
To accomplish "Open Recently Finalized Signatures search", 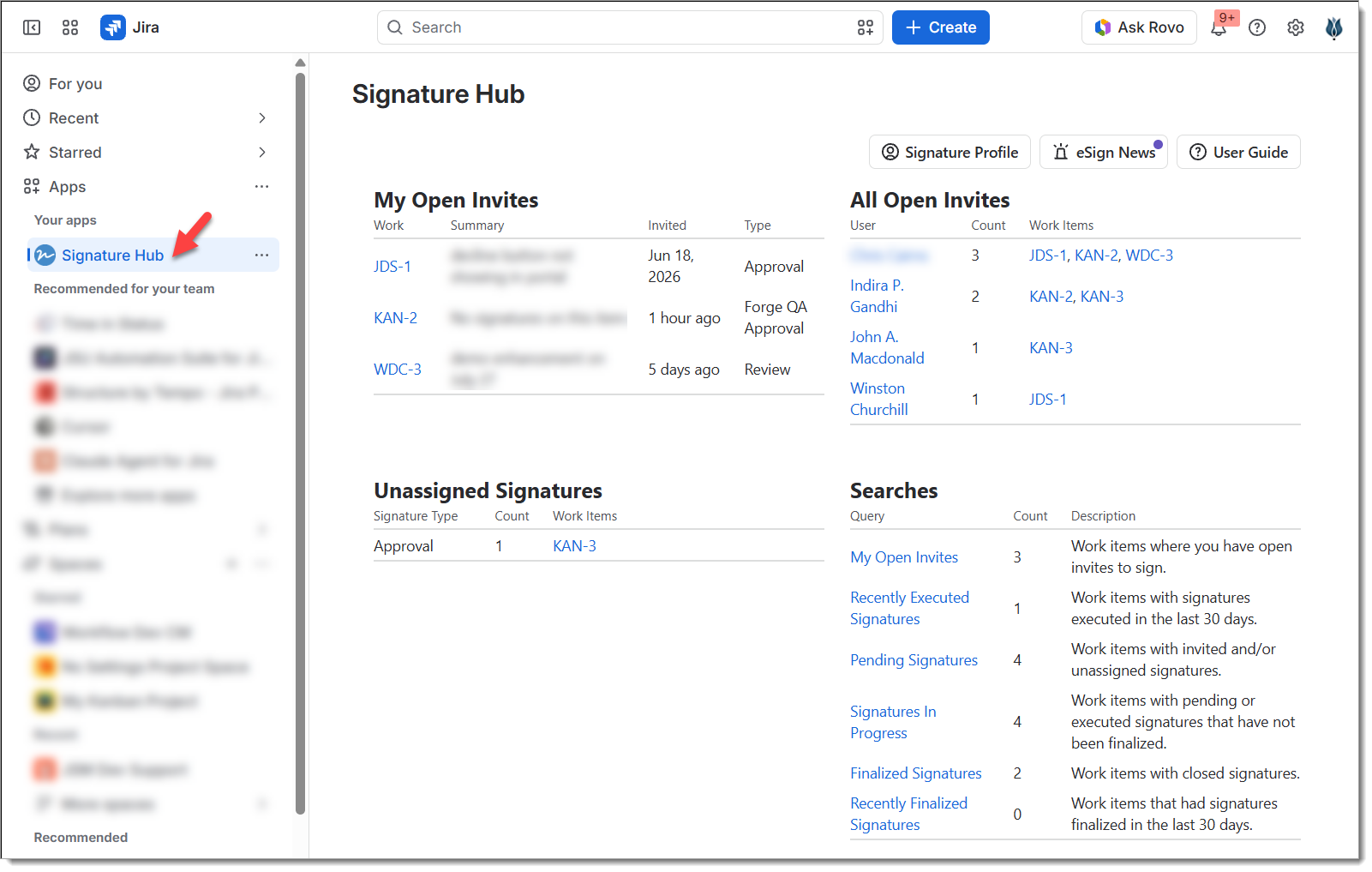I will (x=908, y=814).
